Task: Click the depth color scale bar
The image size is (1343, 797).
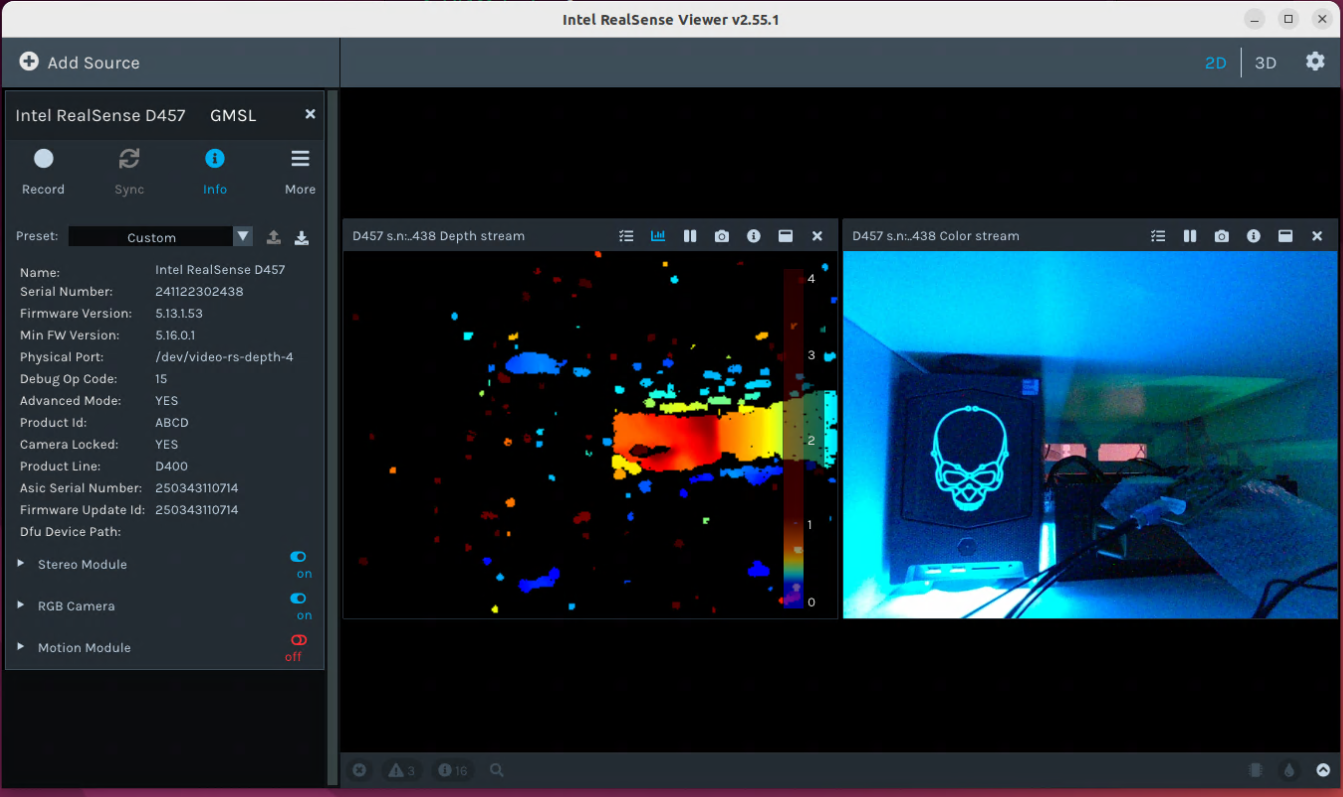Action: [793, 438]
